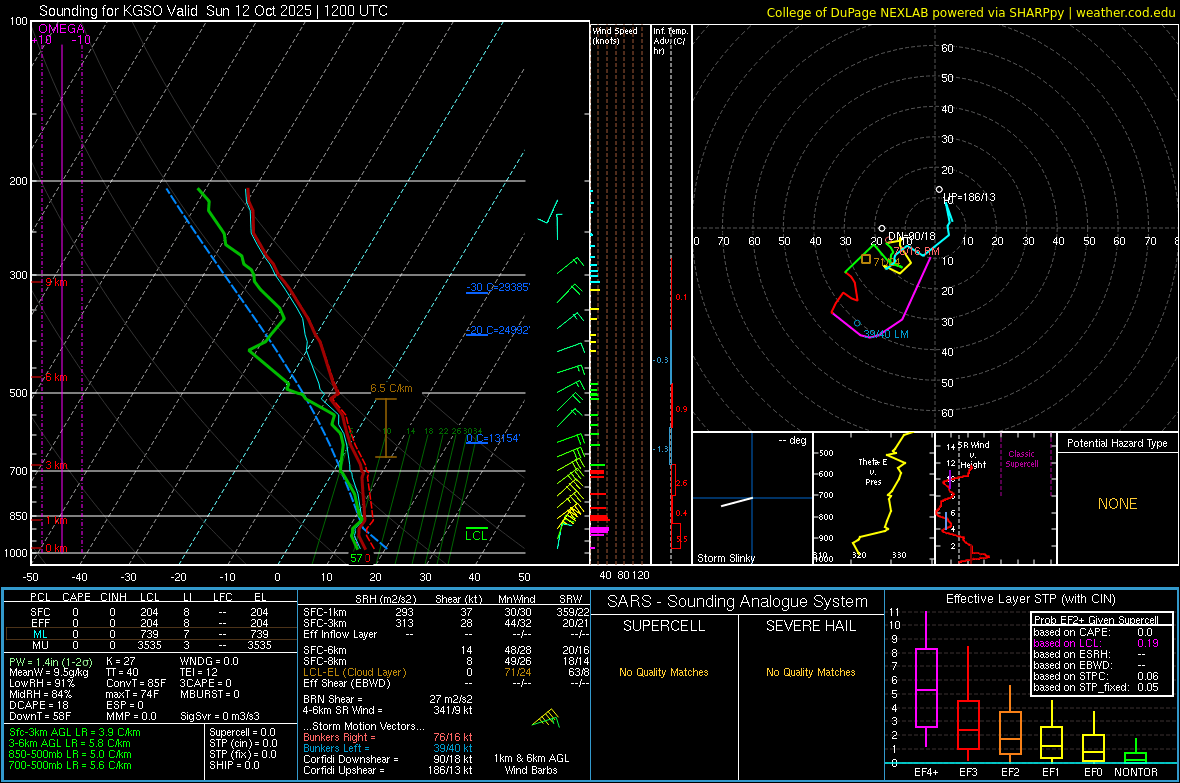Screen dimensions: 1180x783
Task: Click the 0 C=13154' freezing level label
Action: click(x=493, y=438)
